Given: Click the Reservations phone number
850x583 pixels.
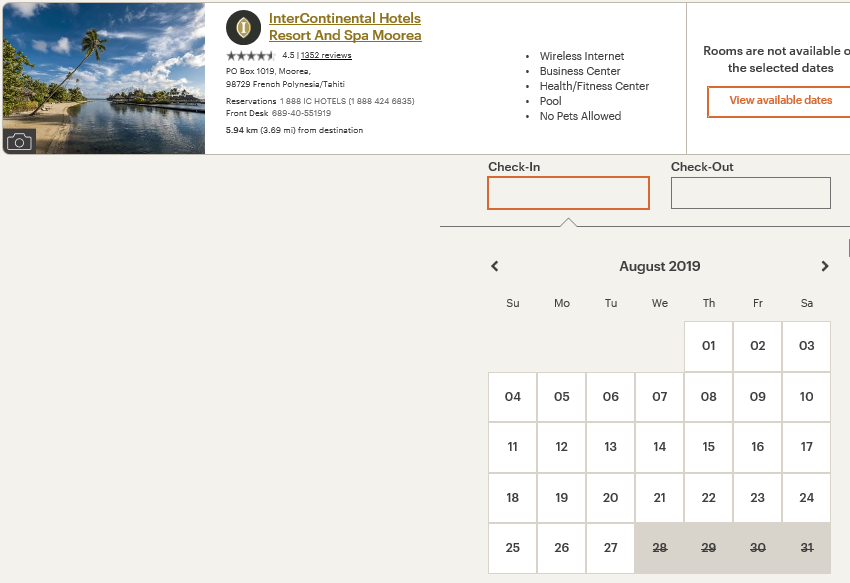Looking at the screenshot, I should (347, 101).
